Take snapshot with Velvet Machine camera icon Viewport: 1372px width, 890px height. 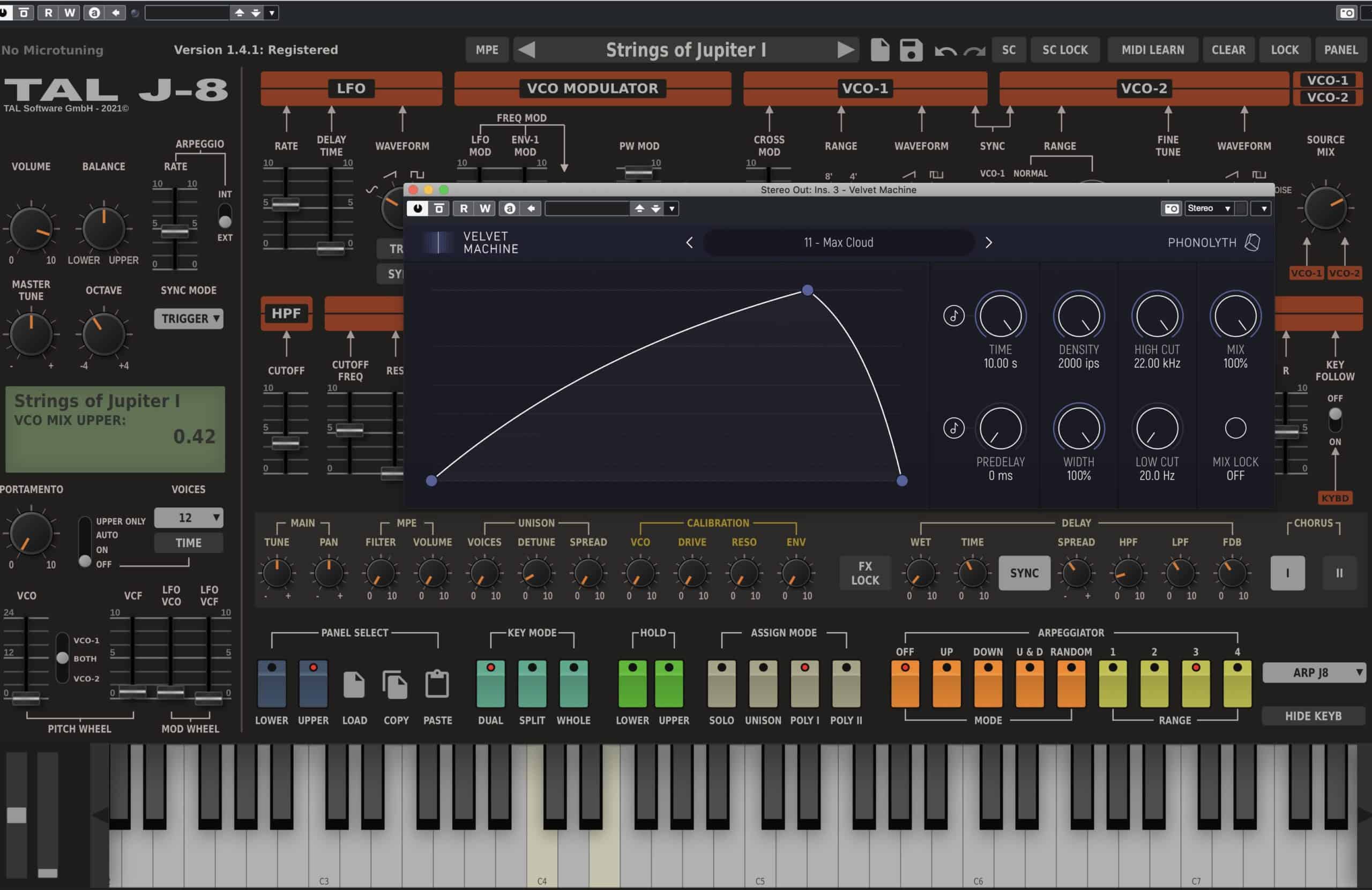click(1172, 208)
